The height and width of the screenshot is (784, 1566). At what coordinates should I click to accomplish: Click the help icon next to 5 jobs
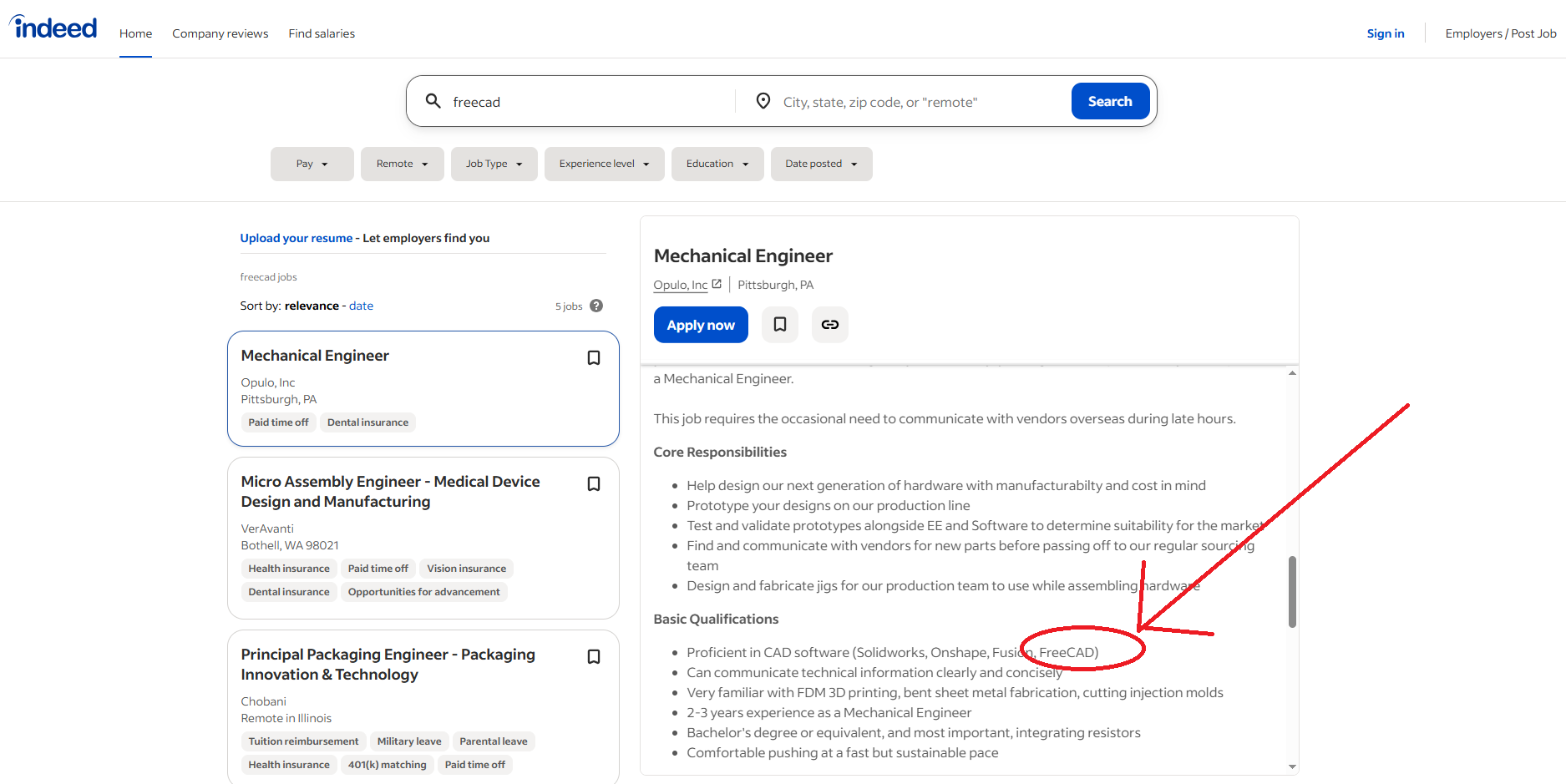coord(596,306)
